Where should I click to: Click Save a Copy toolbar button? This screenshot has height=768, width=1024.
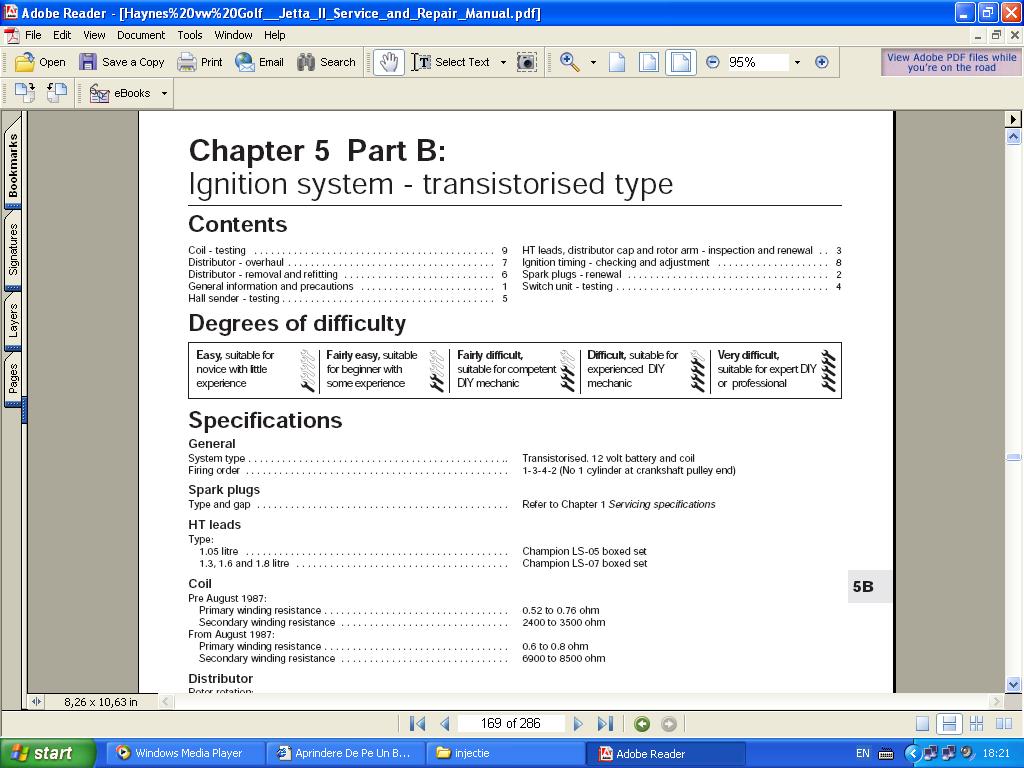point(121,62)
